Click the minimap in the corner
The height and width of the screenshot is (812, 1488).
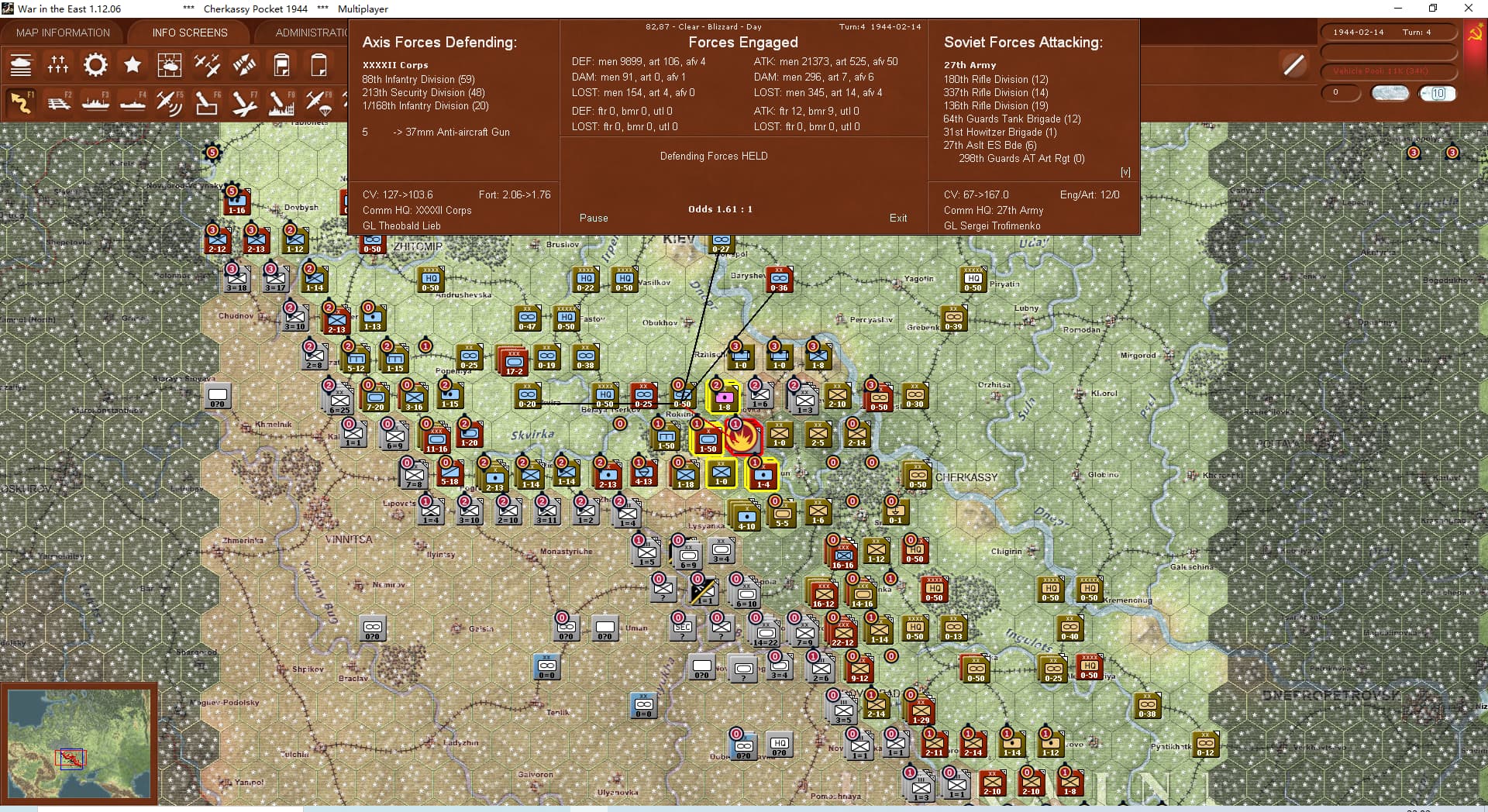point(79,744)
